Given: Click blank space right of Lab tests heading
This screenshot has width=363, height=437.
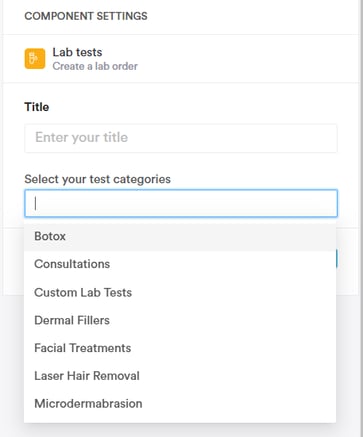Looking at the screenshot, I should (x=247, y=59).
